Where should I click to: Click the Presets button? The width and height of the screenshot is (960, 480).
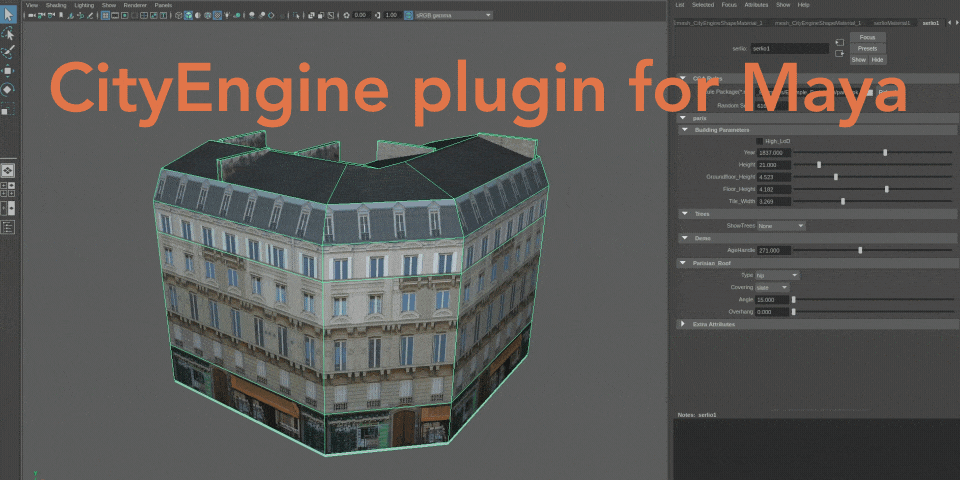pos(867,48)
